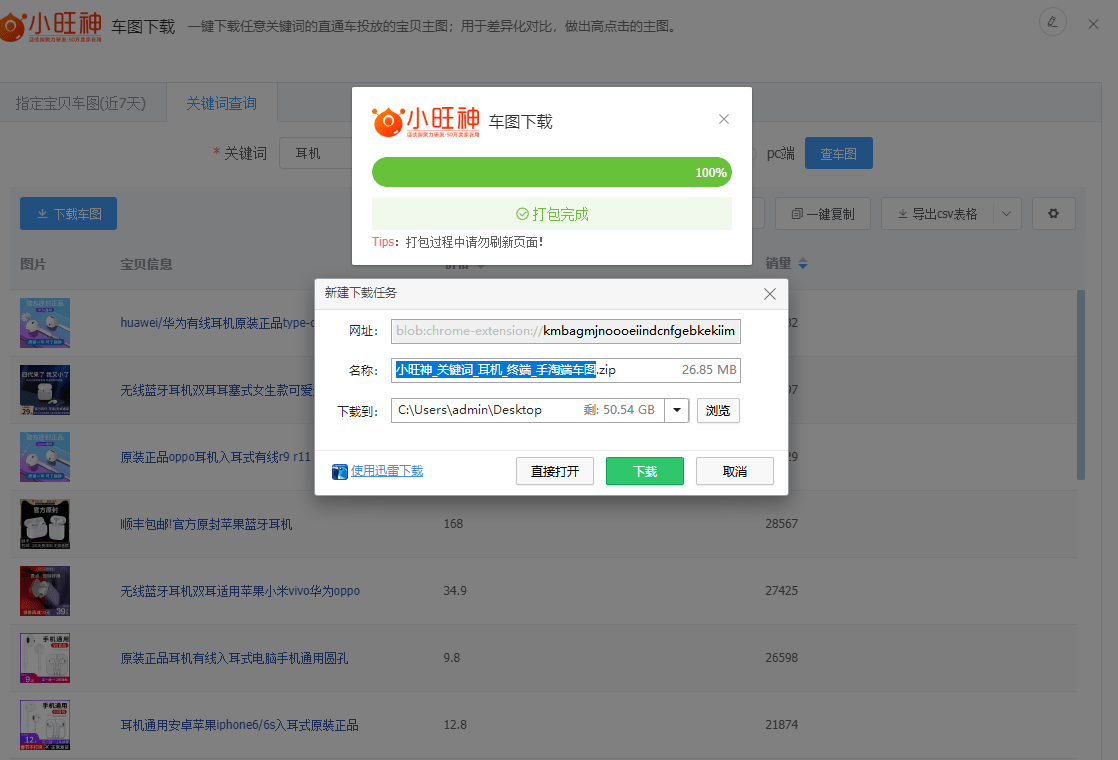1118x760 pixels.
Task: Click the sales figure 28567
Action: pos(781,524)
